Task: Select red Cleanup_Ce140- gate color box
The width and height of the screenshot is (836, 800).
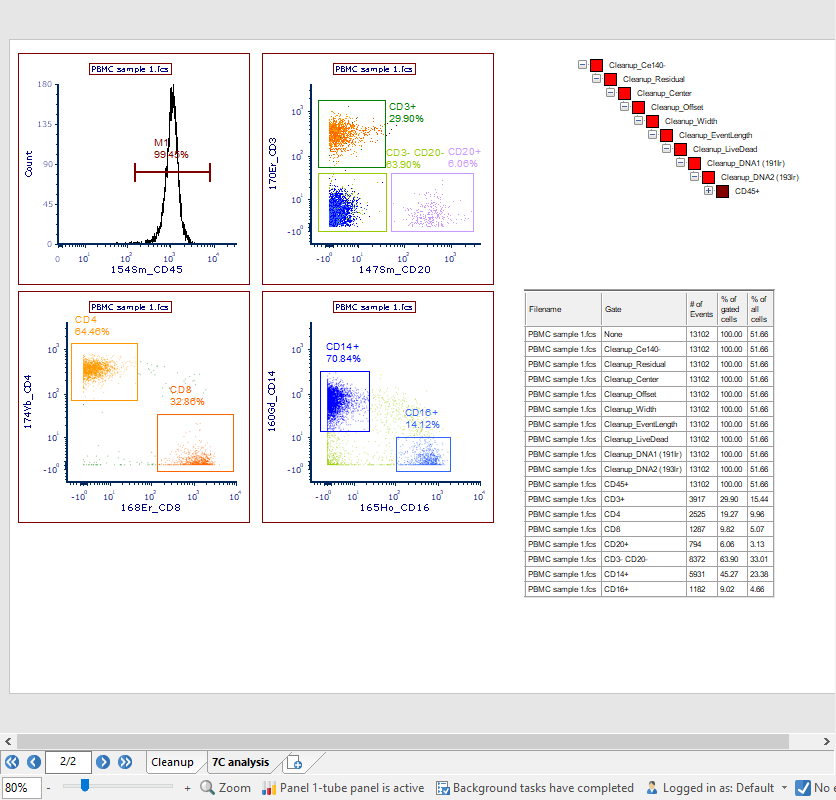Action: tap(597, 65)
